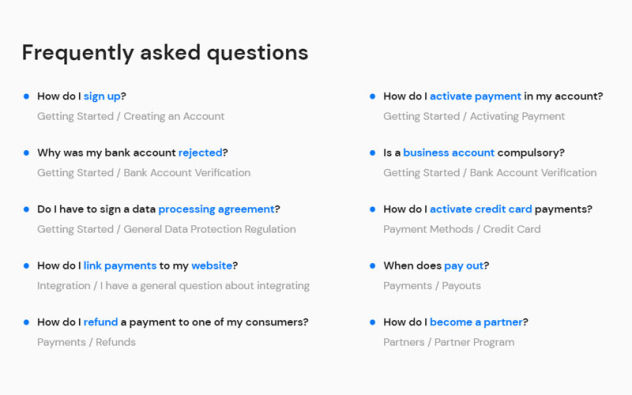The height and width of the screenshot is (395, 632).
Task: Open 'How do I activate payment' question
Action: click(x=493, y=96)
